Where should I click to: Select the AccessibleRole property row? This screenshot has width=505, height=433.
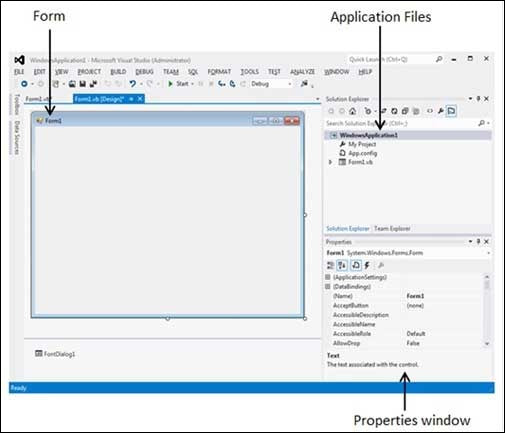(x=404, y=334)
